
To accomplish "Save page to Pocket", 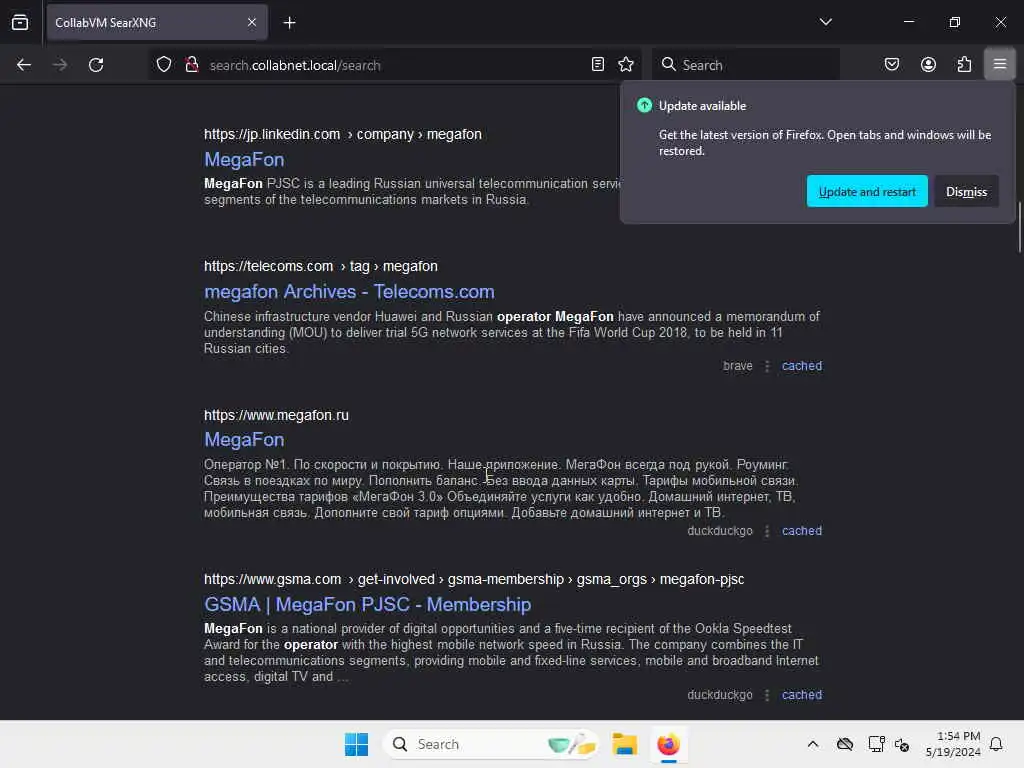I will click(891, 64).
